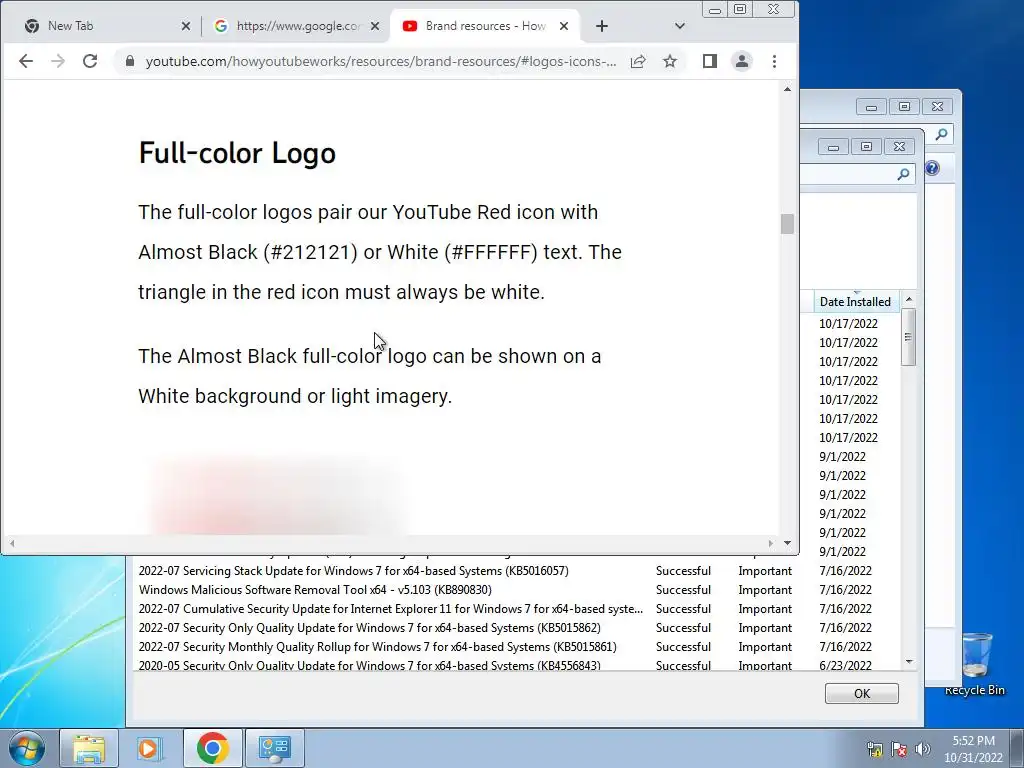Open the Windows Start menu
This screenshot has width=1024, height=768.
[x=27, y=748]
